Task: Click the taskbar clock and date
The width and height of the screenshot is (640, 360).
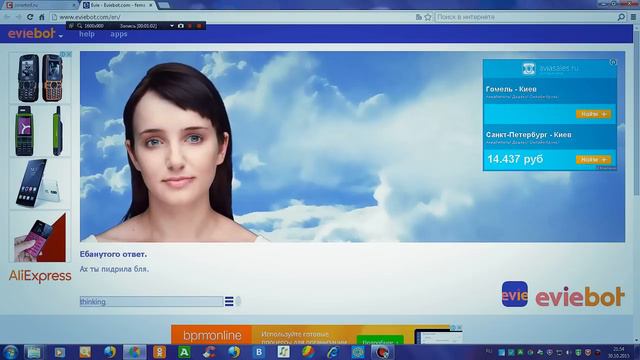Action: (619, 352)
